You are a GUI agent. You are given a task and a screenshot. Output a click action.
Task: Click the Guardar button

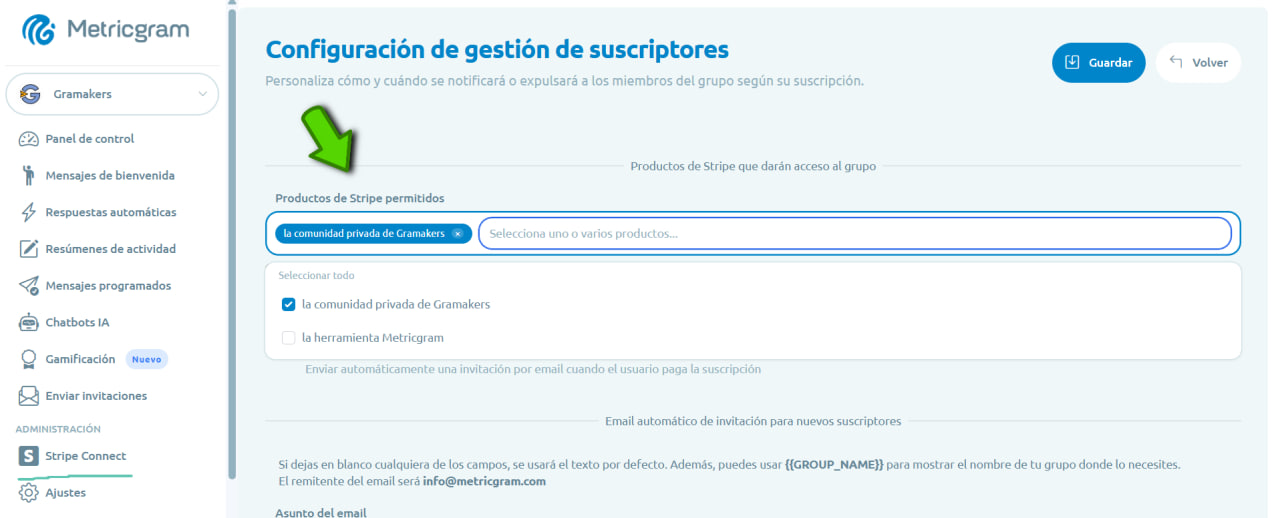click(1098, 62)
